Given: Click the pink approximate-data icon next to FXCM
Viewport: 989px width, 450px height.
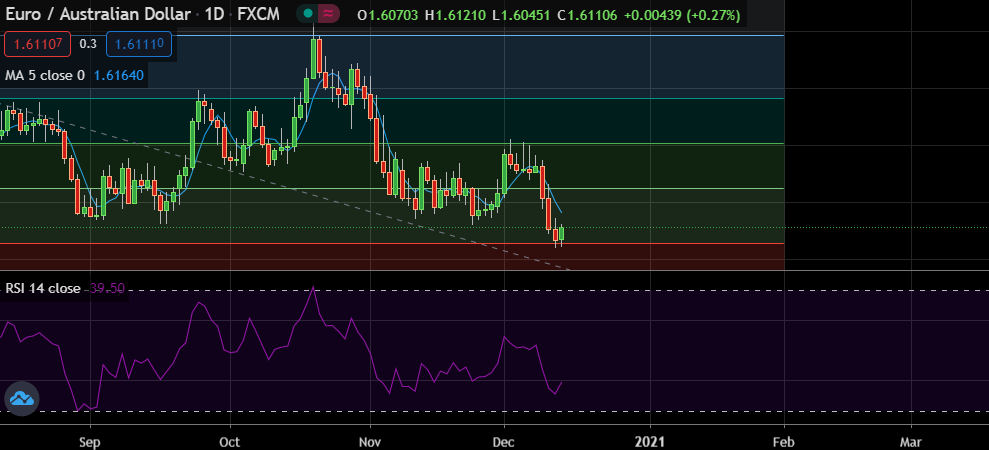Looking at the screenshot, I should [328, 13].
